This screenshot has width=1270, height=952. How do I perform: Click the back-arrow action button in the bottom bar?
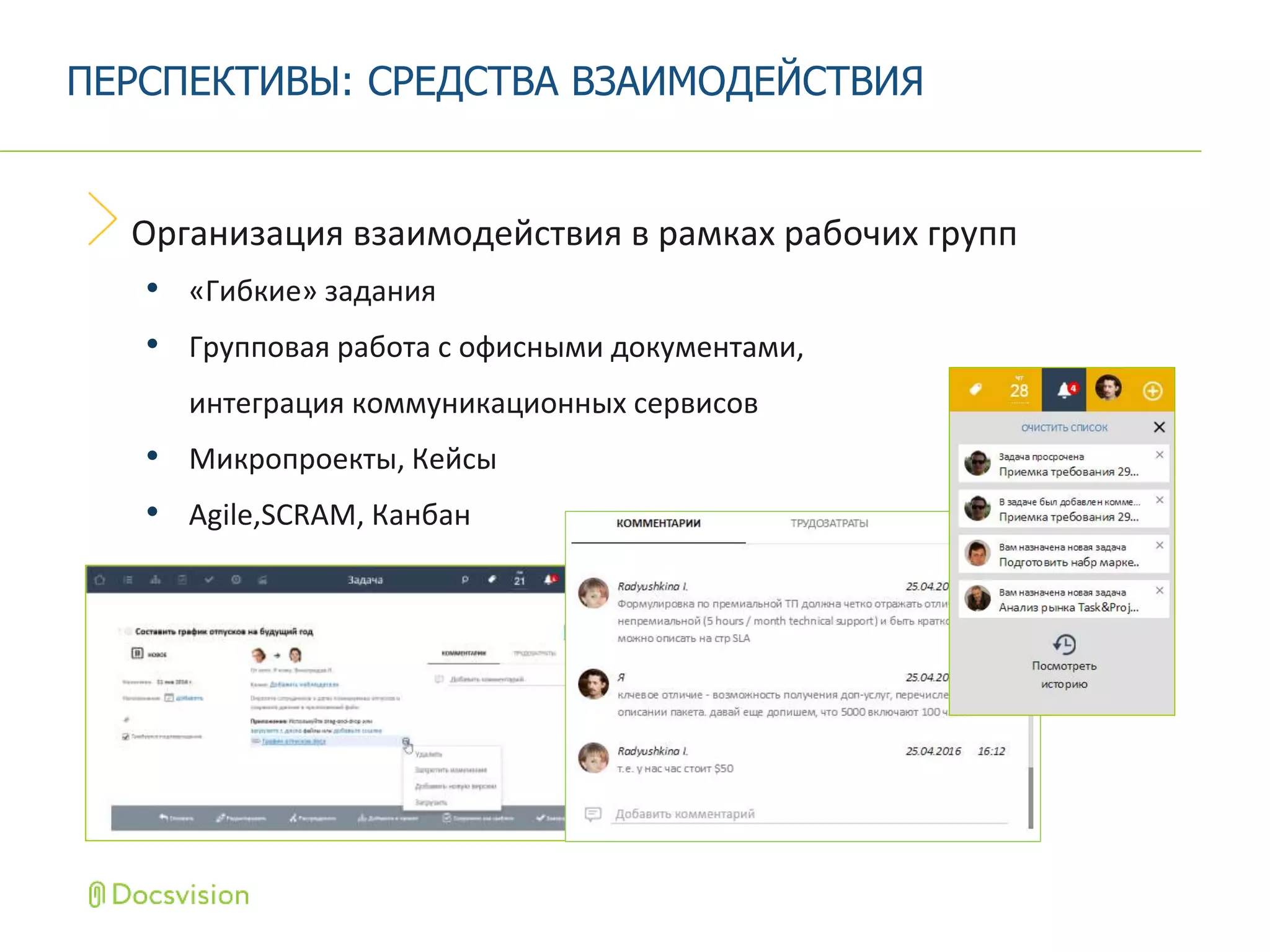(176, 818)
